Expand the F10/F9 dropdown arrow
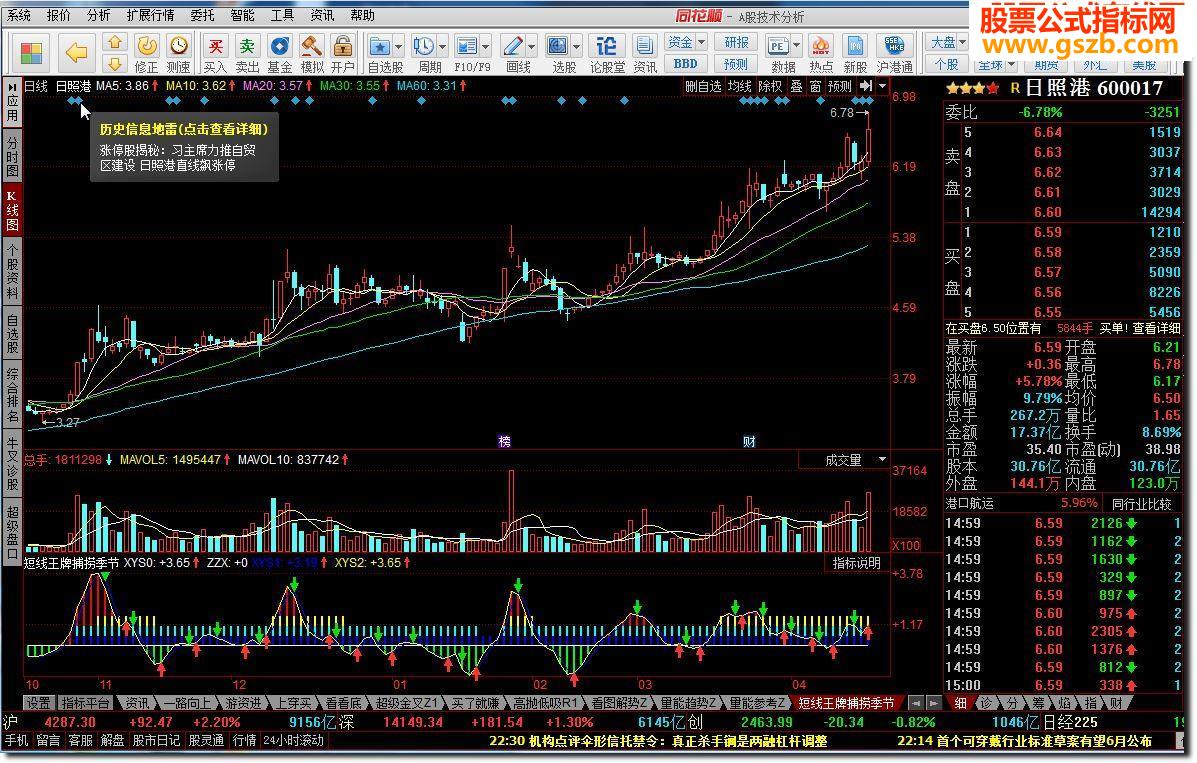This screenshot has width=1197, height=763. (x=486, y=47)
